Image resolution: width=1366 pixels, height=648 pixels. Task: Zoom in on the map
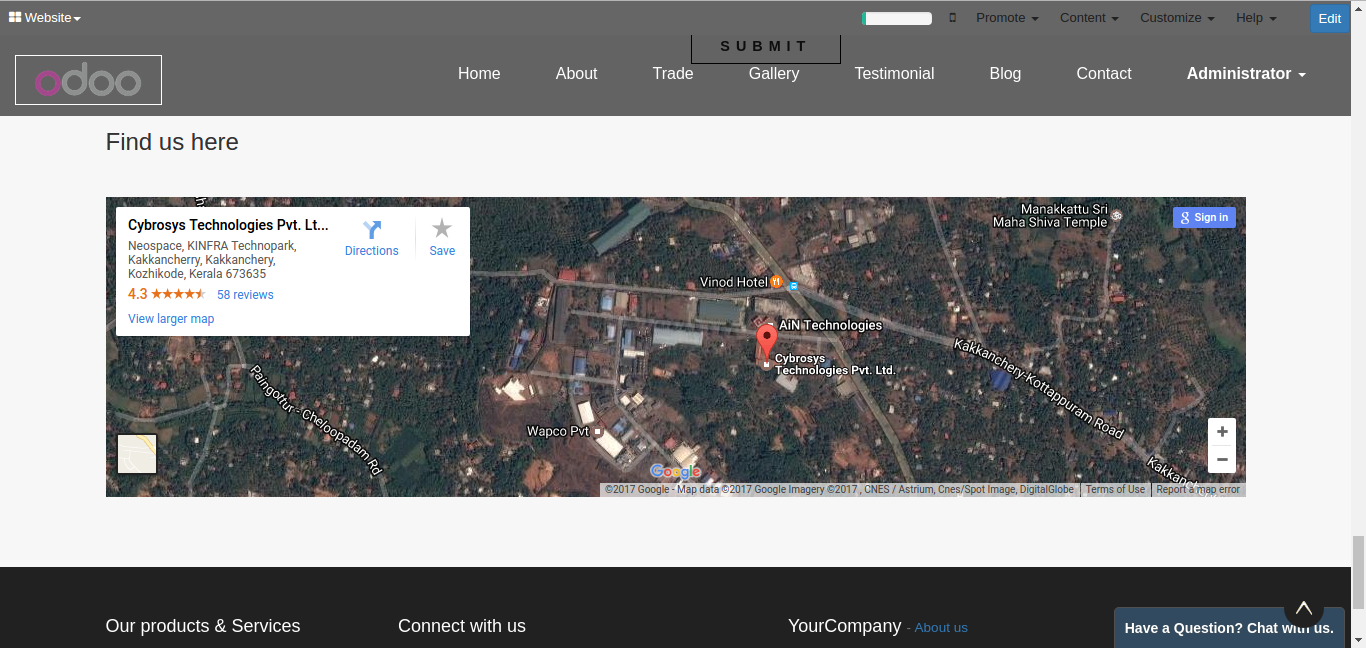tap(1221, 432)
